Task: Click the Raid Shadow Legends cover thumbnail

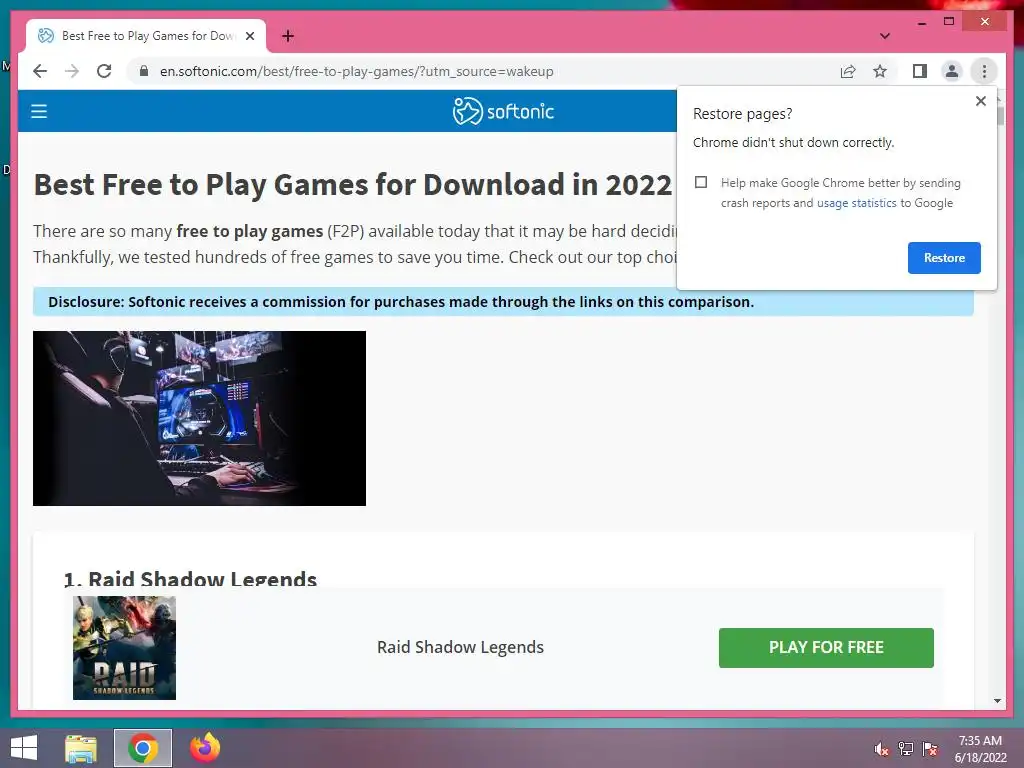Action: tap(124, 647)
